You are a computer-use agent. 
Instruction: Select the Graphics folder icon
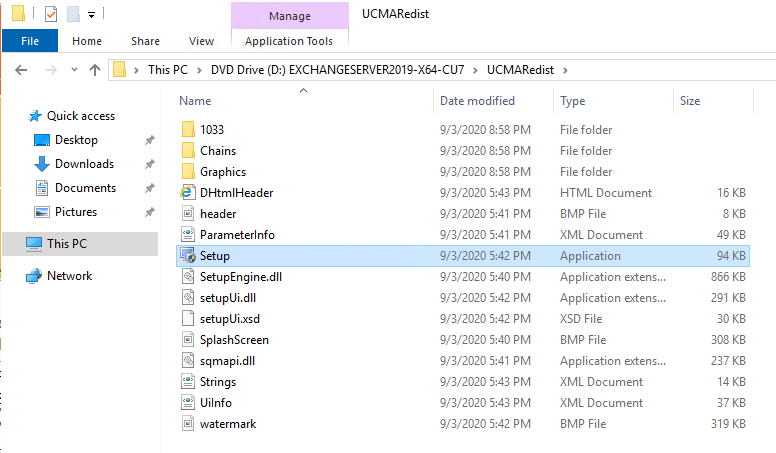[x=188, y=172]
